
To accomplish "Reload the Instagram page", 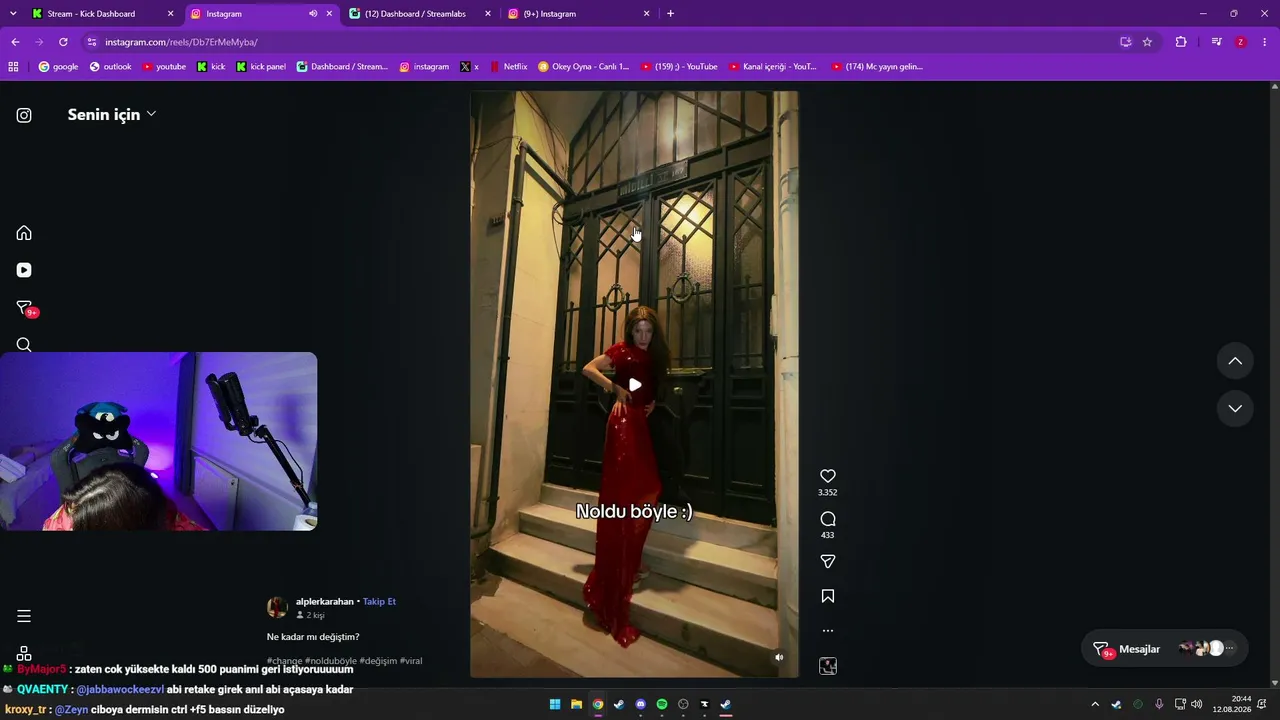I will [x=63, y=42].
